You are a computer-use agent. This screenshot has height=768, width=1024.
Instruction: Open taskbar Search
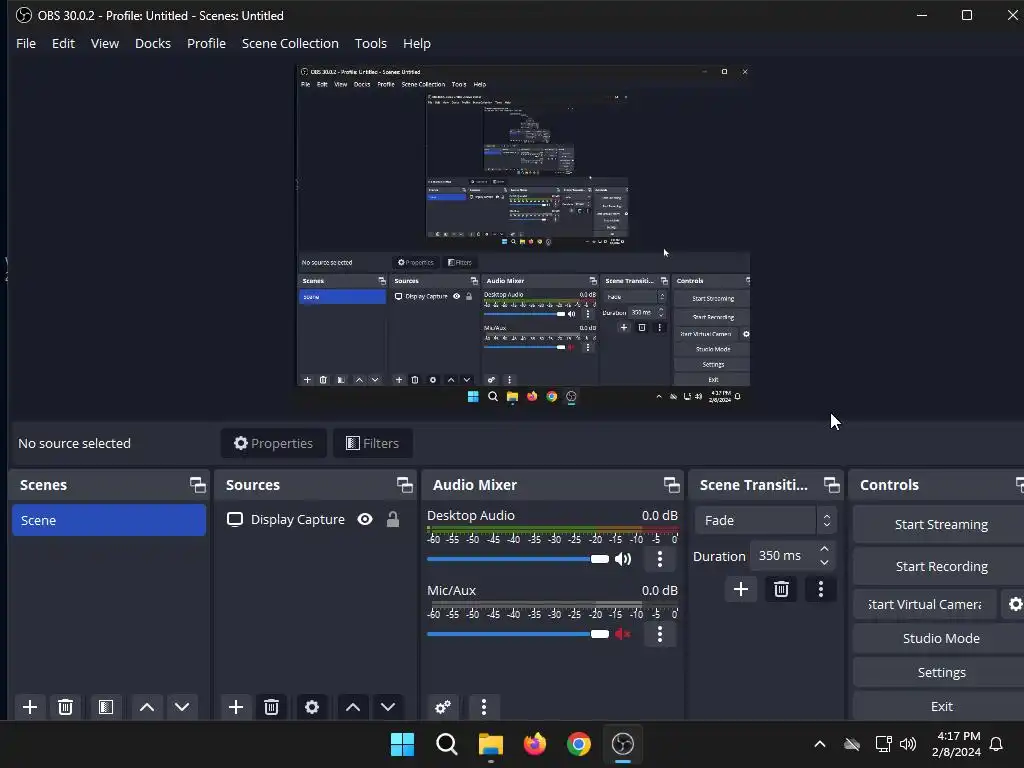click(x=447, y=744)
